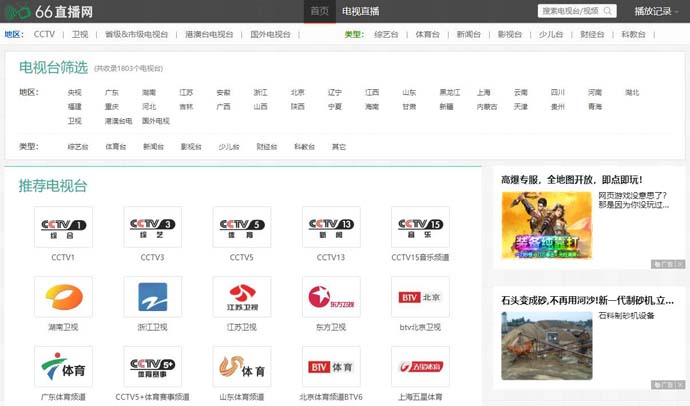This screenshot has height=406, width=690.
Task: Filter by region 央视
Action: [74, 92]
